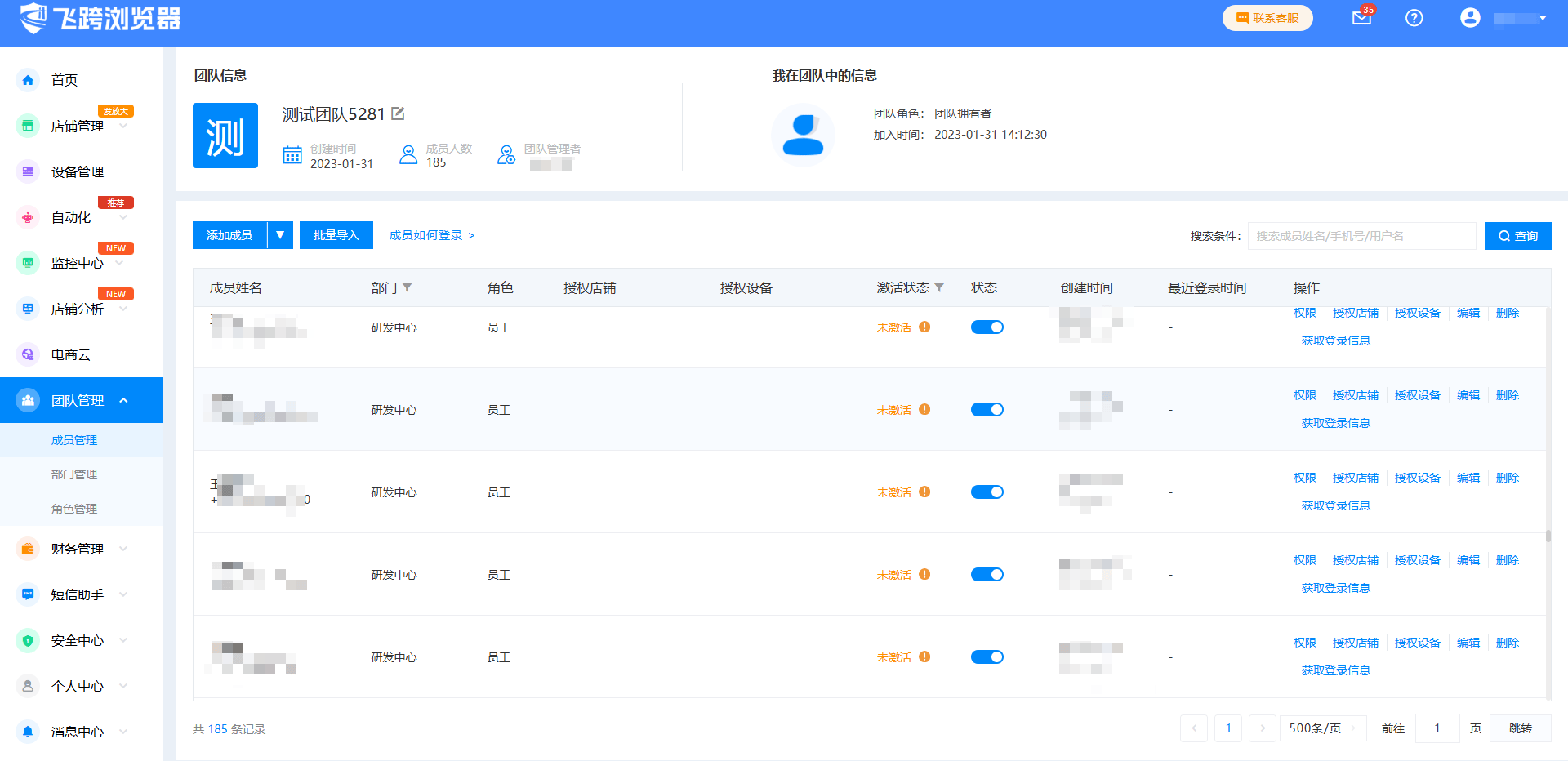The image size is (1568, 761).
Task: Toggle the third member's status switch
Action: click(x=987, y=492)
